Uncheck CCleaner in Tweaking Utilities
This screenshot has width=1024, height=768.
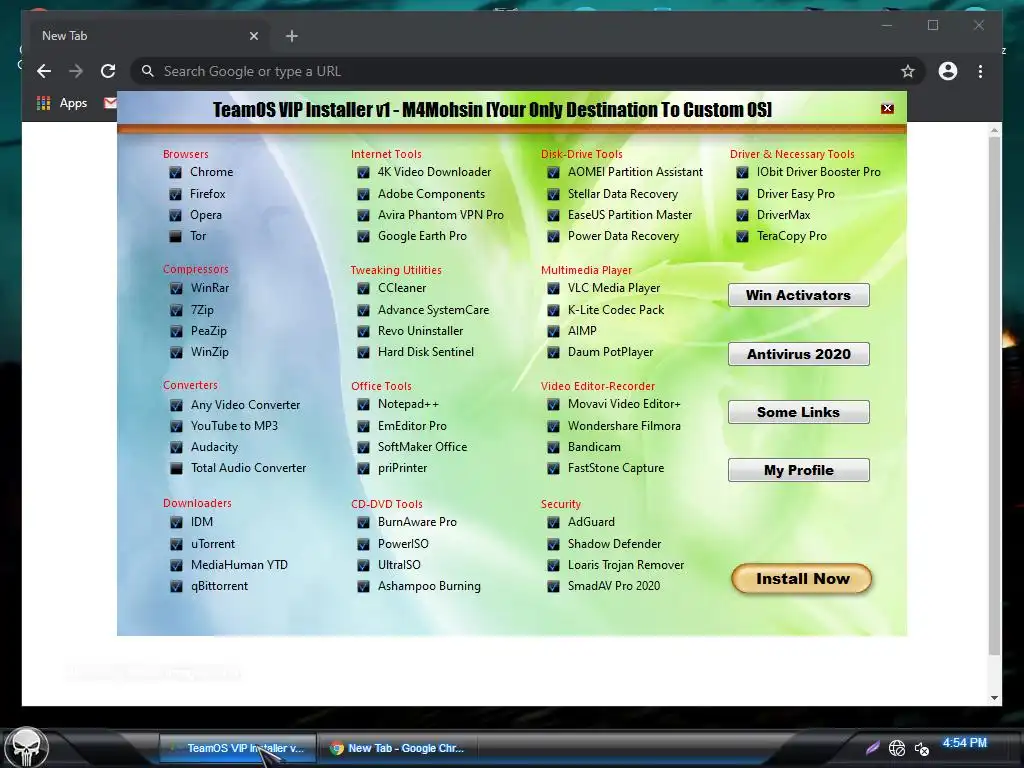(x=363, y=288)
